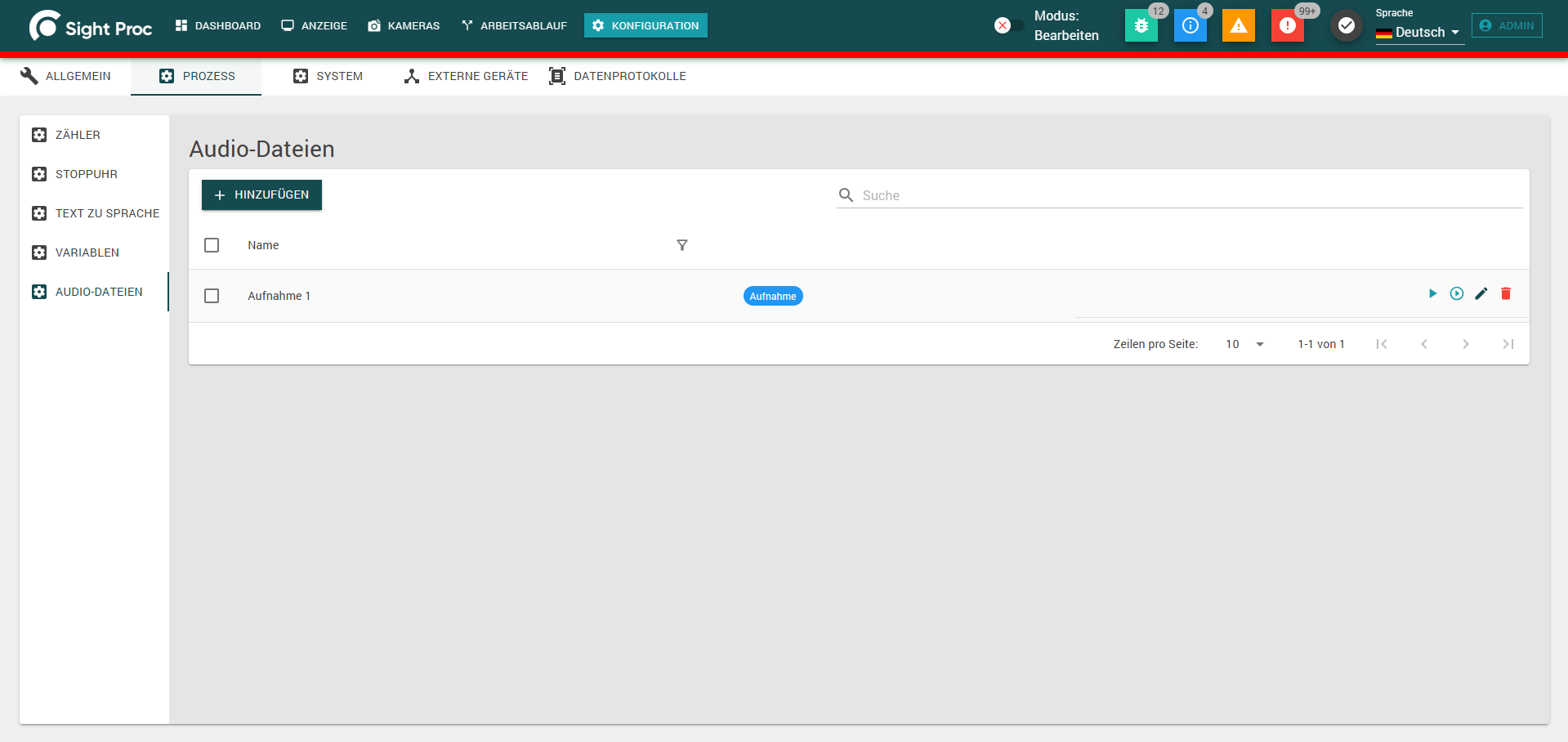Click into the Suche search field
The height and width of the screenshot is (742, 1568).
[1179, 195]
